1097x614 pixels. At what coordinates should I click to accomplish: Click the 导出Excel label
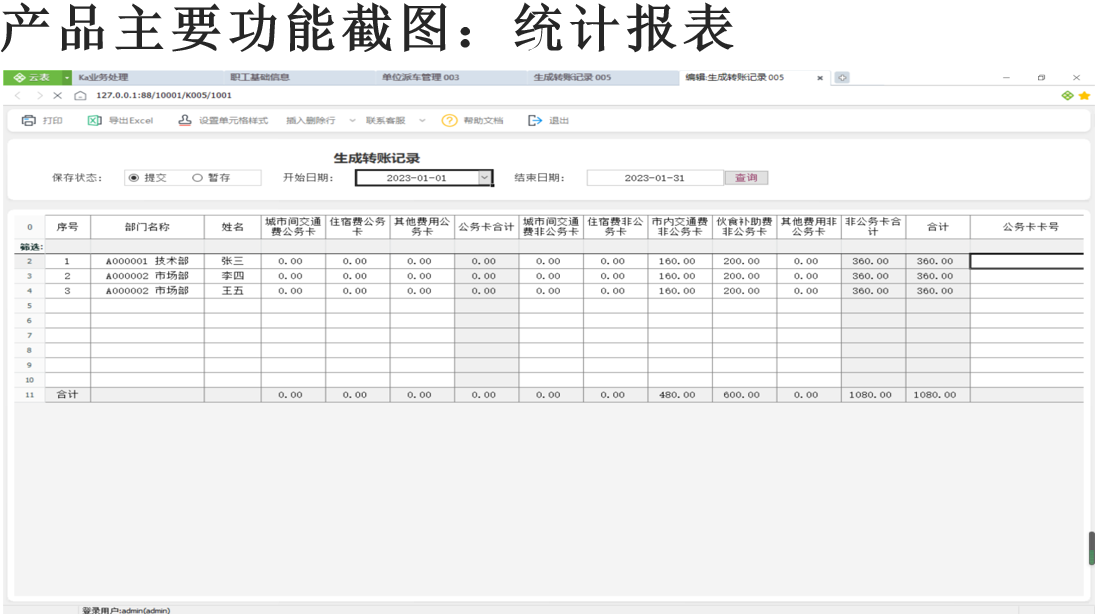(131, 120)
